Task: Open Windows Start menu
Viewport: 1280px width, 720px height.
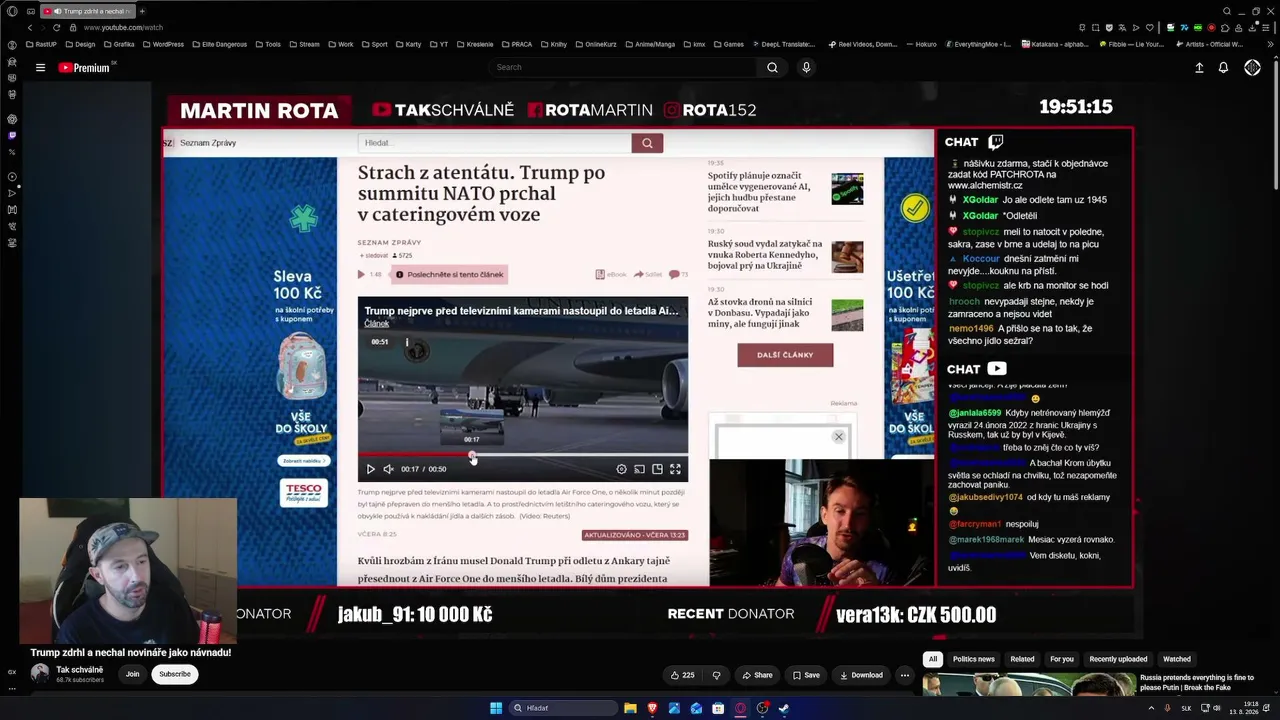Action: coord(495,708)
